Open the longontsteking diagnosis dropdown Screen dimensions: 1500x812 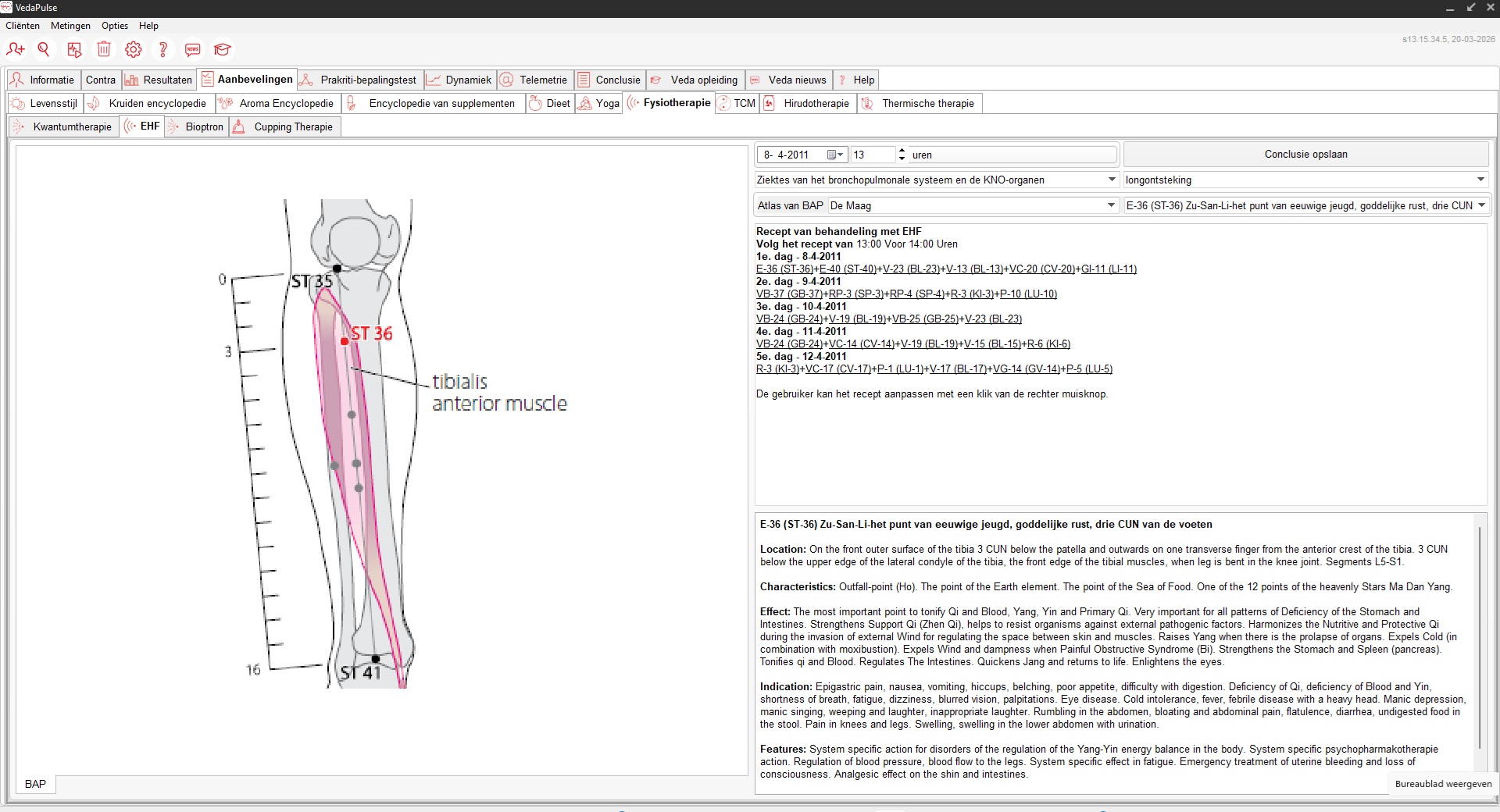pyautogui.click(x=1480, y=180)
